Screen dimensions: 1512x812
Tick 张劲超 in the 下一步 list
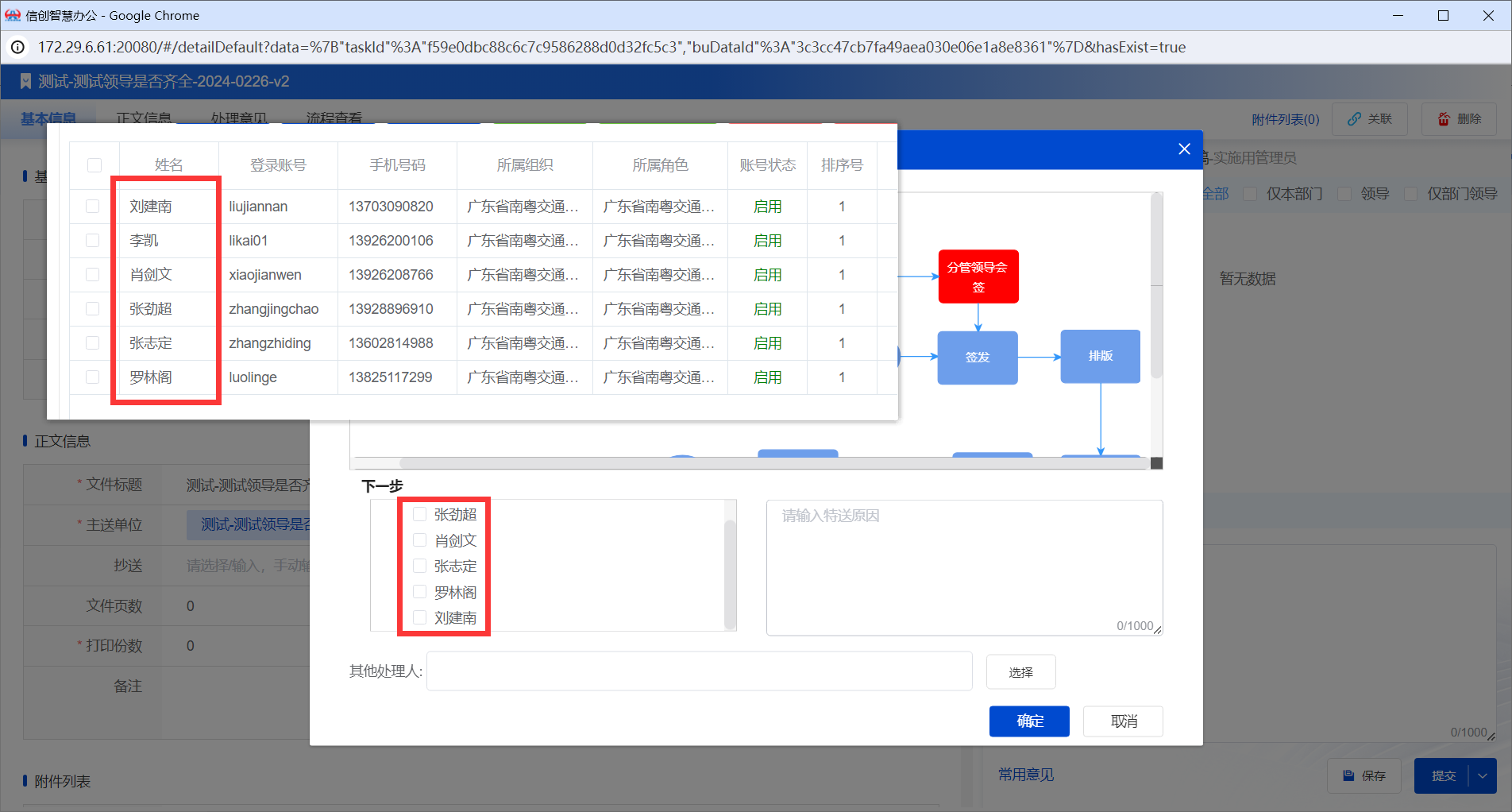(x=420, y=514)
